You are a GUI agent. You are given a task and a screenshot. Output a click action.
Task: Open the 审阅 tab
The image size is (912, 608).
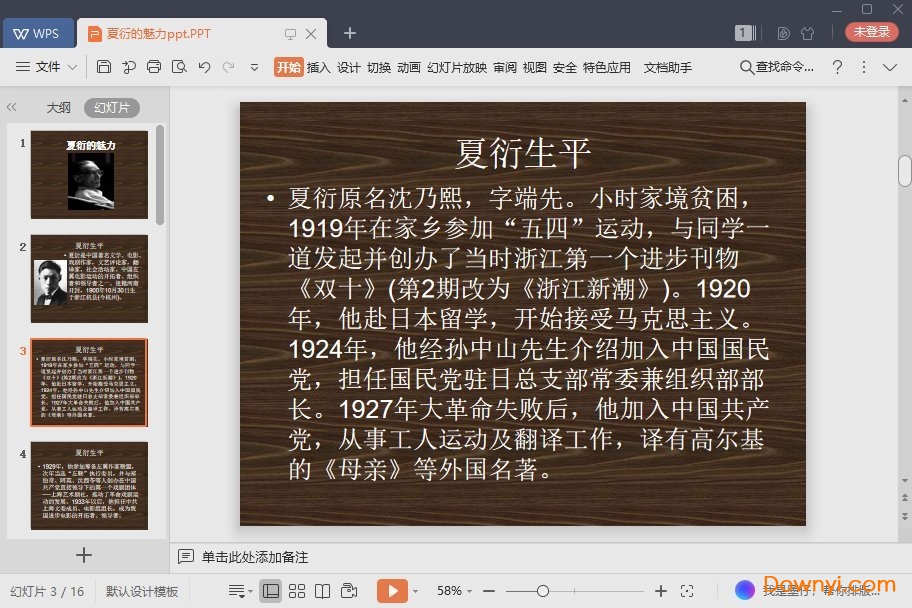click(x=505, y=67)
